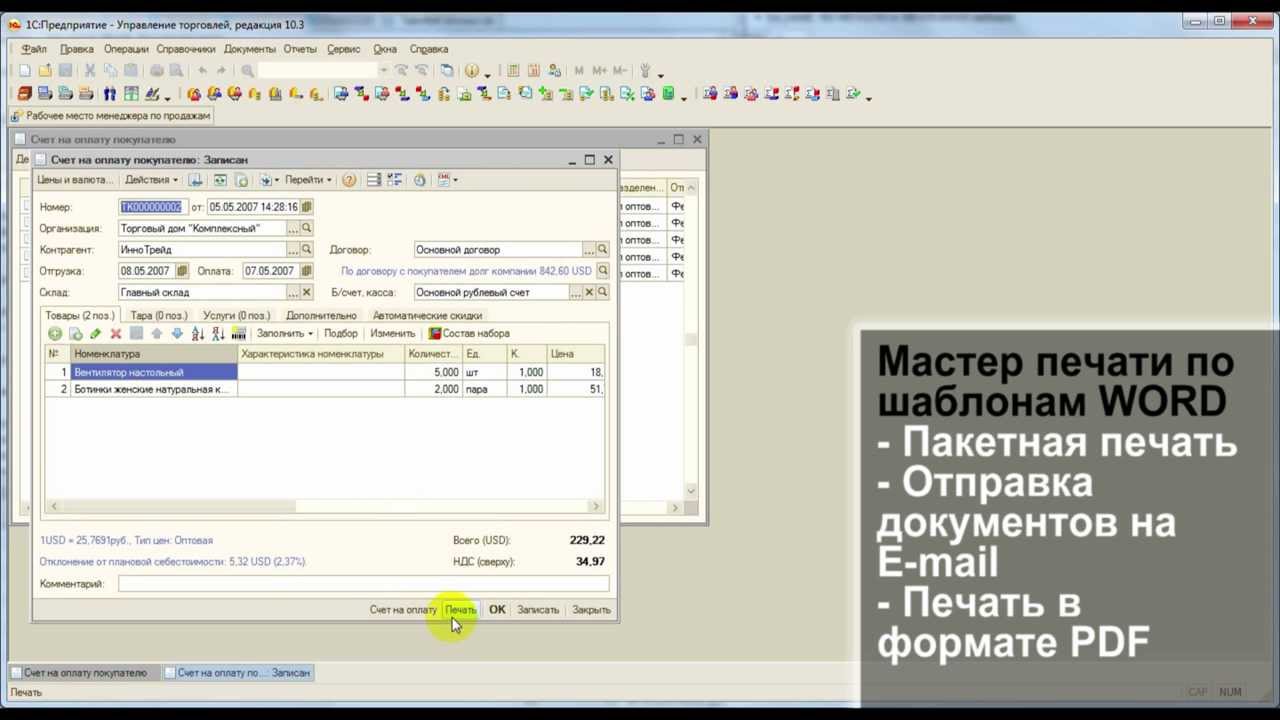Viewport: 1280px width, 720px height.
Task: Switch to Дополнительно tab
Action: click(x=321, y=315)
